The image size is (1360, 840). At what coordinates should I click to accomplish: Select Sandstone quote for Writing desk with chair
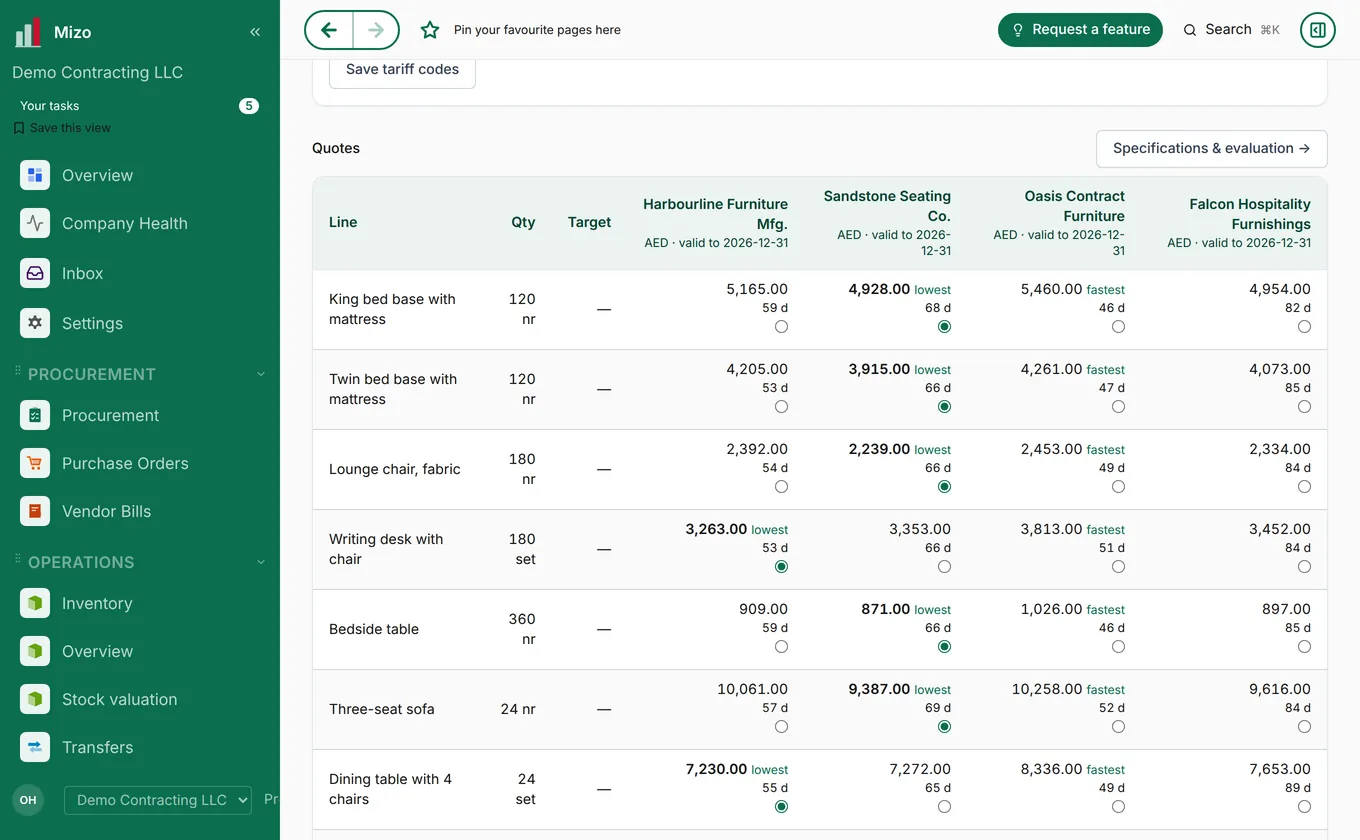(x=944, y=567)
